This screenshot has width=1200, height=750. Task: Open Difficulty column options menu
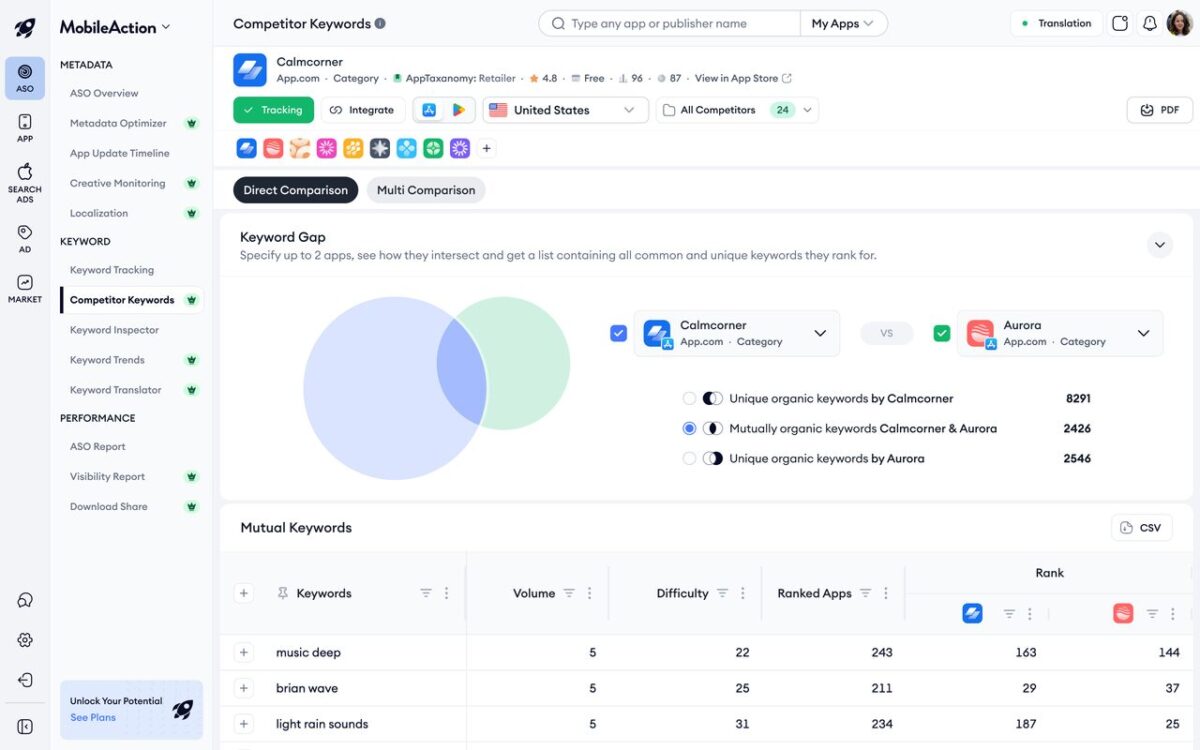click(742, 593)
